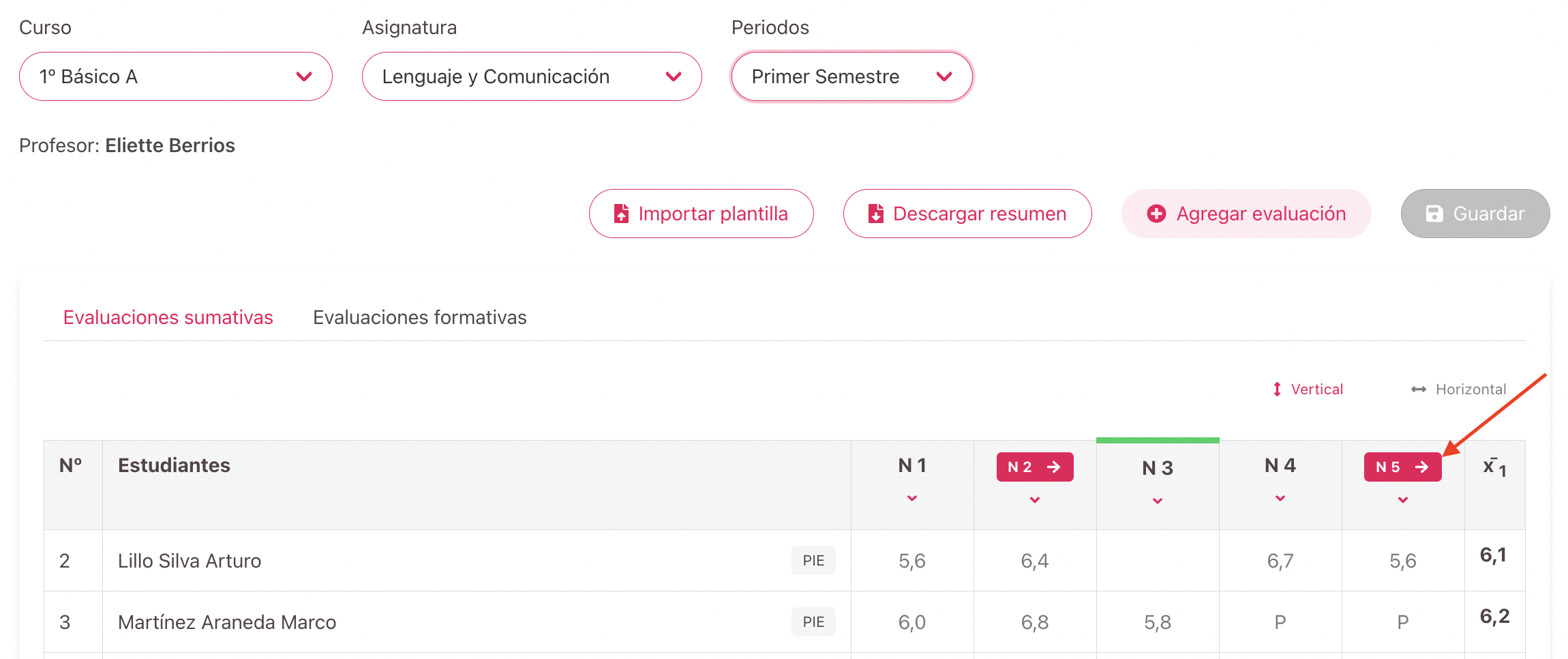Screen dimensions: 1568x659
Task: Click the horizontal arrows icon beside Horizontal
Action: tap(1419, 389)
